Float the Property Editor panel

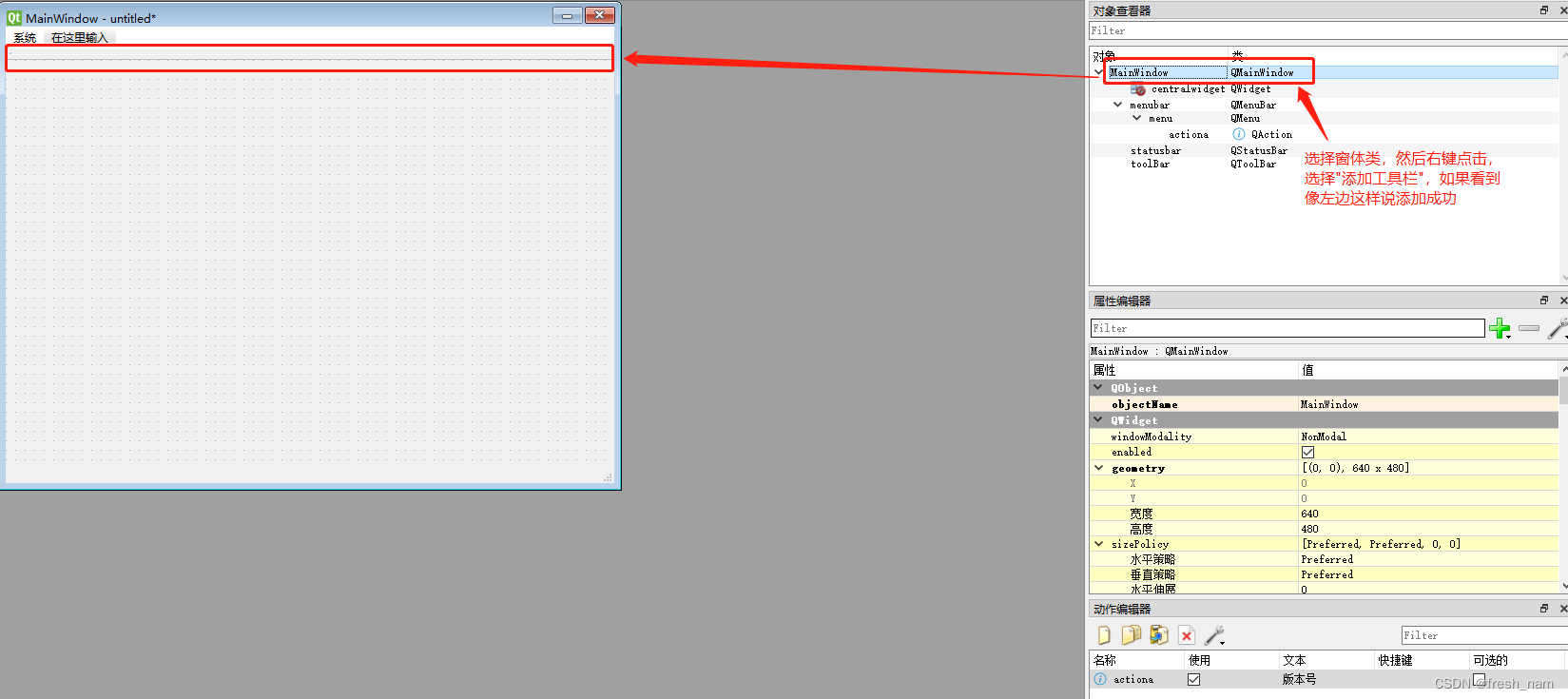click(x=1544, y=301)
